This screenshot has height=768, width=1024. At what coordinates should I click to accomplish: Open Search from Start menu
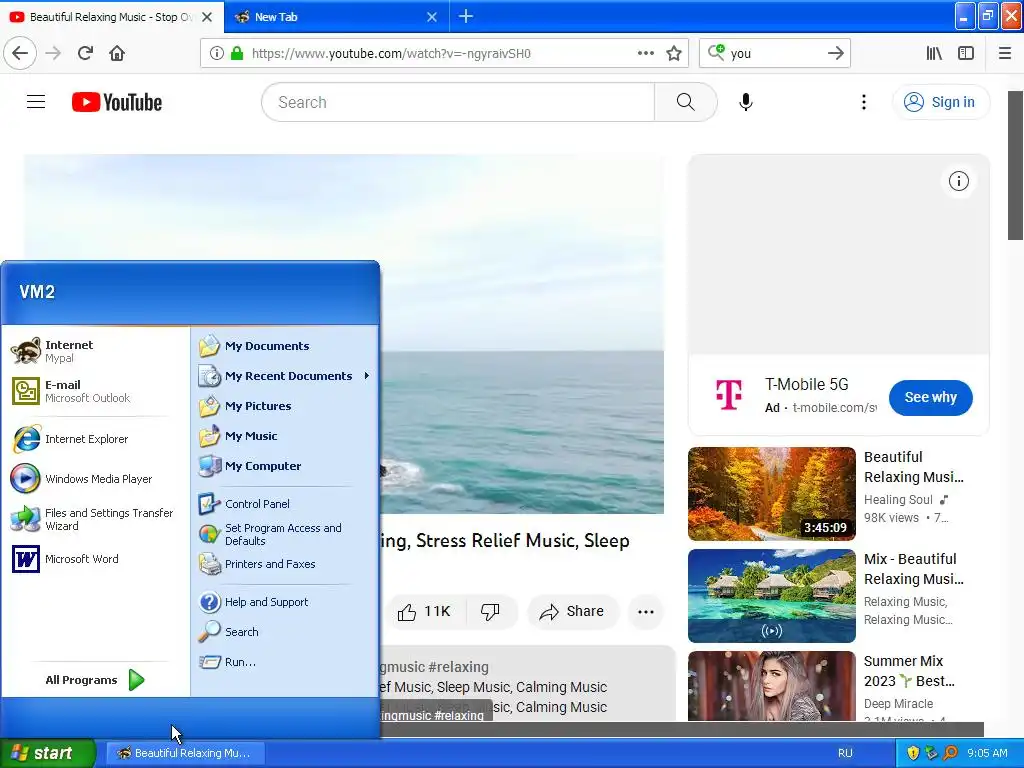[x=285, y=632]
